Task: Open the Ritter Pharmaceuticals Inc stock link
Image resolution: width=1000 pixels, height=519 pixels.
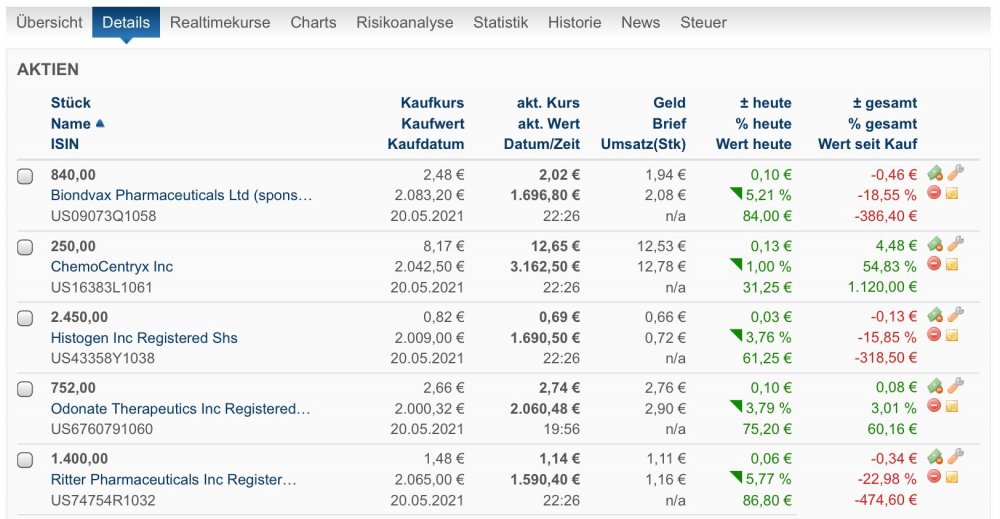Action: coord(173,480)
